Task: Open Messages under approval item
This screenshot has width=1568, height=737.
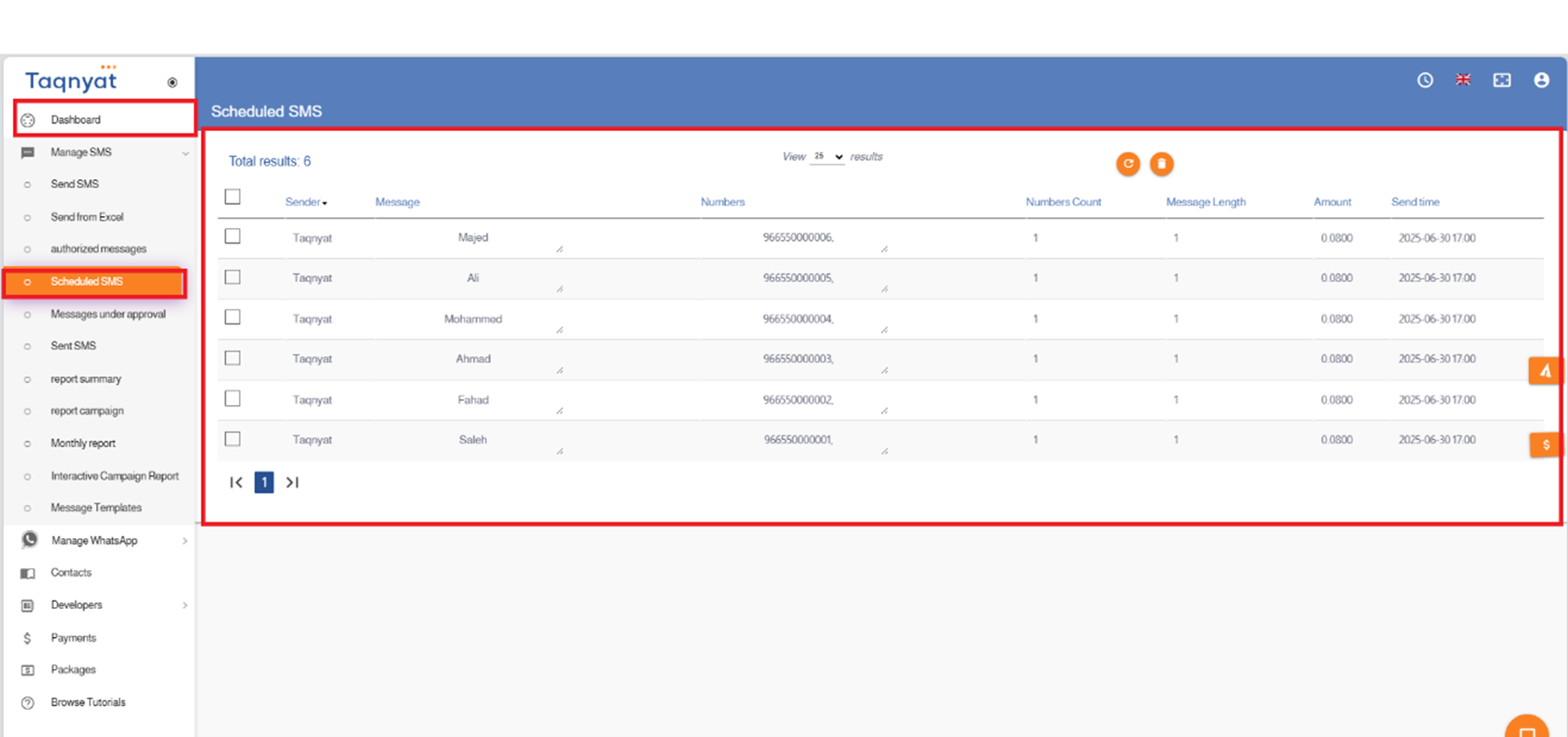Action: 108,314
